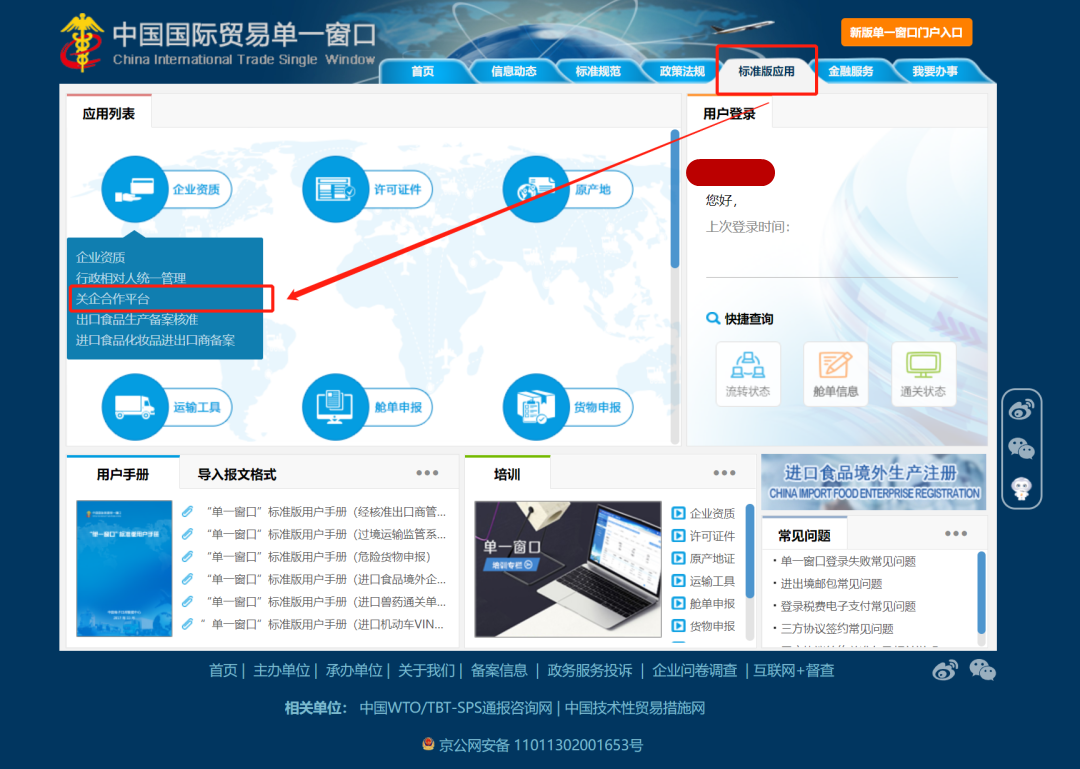Screen dimensions: 1080x769
Task: Click the customer service robot icon
Action: [1021, 489]
